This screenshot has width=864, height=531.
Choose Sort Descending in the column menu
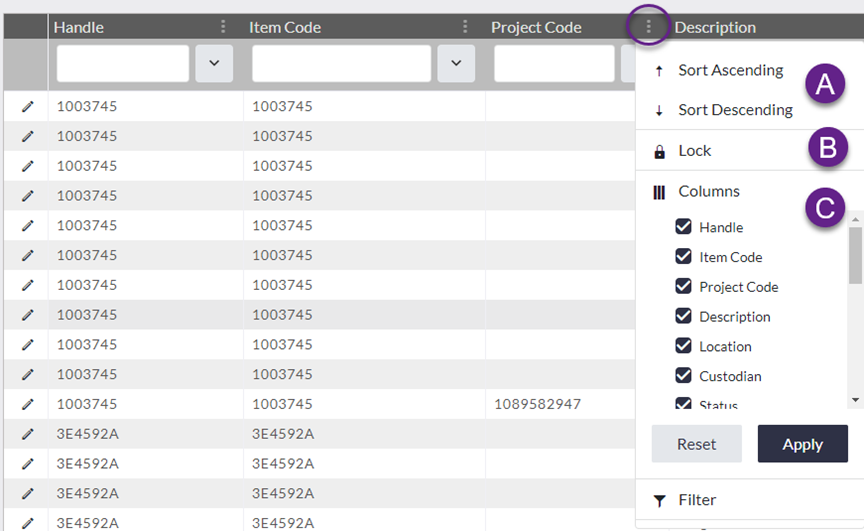(x=735, y=110)
